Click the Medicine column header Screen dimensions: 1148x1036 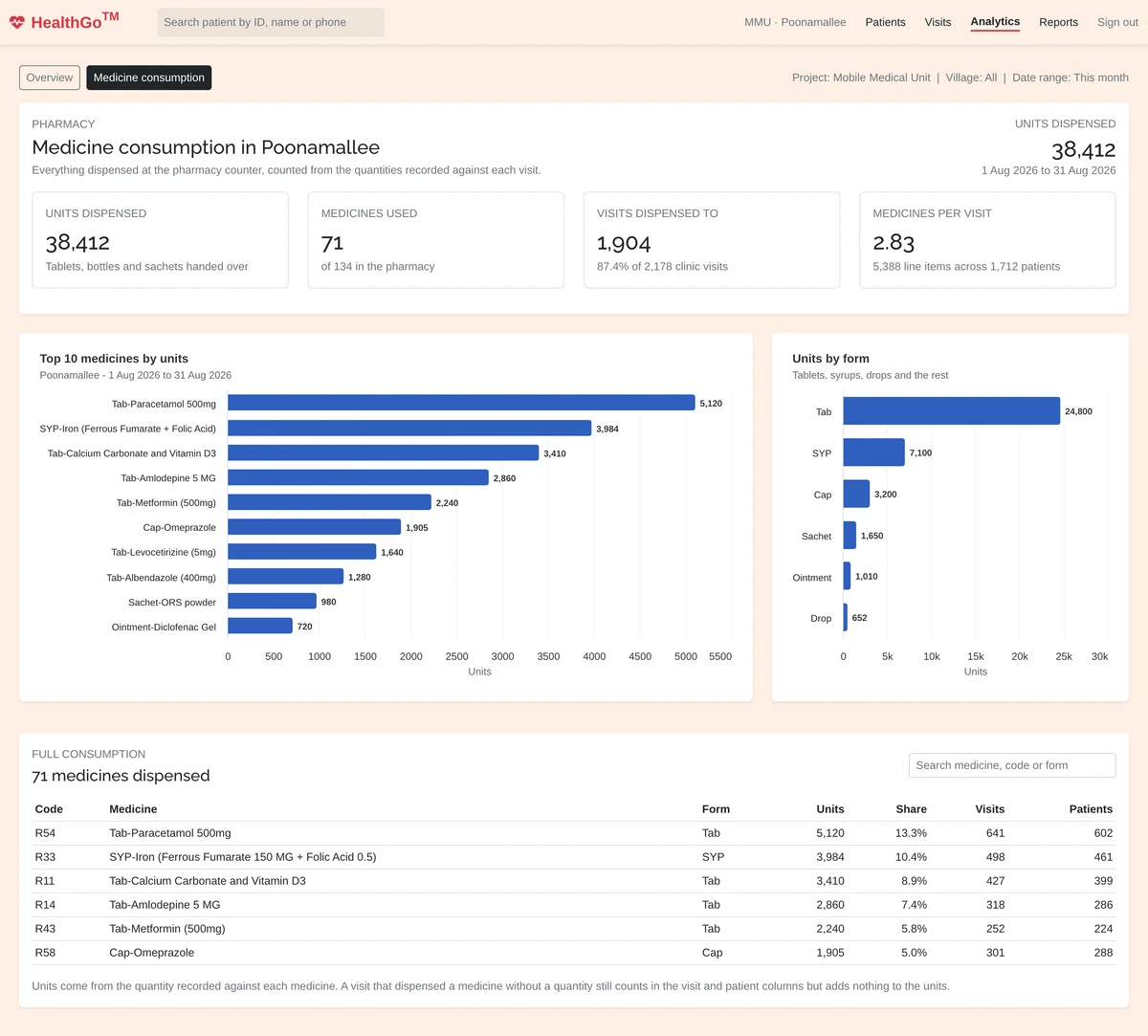coord(133,809)
